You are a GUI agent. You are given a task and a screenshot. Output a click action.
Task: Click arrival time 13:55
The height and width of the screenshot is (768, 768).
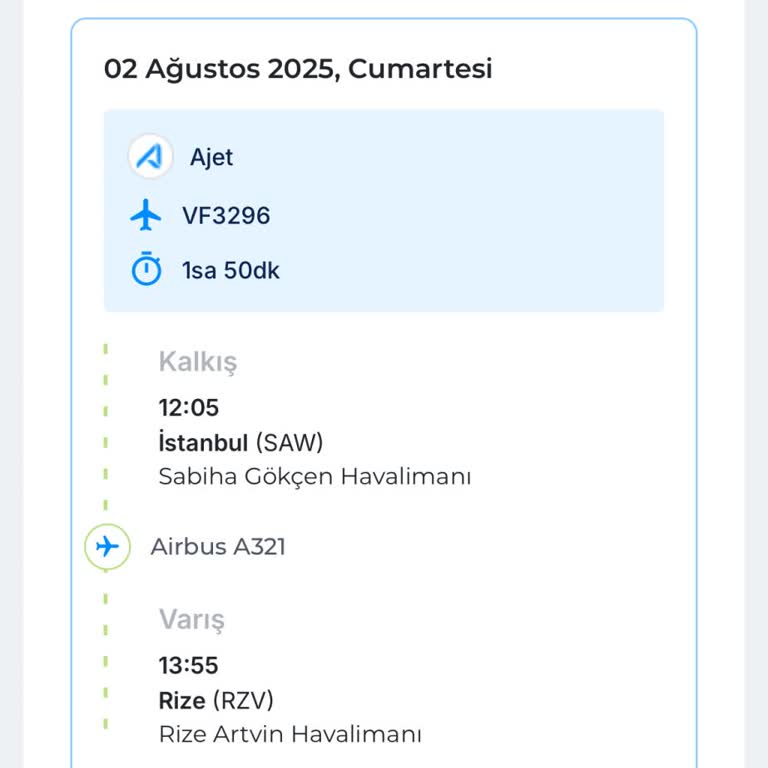188,665
